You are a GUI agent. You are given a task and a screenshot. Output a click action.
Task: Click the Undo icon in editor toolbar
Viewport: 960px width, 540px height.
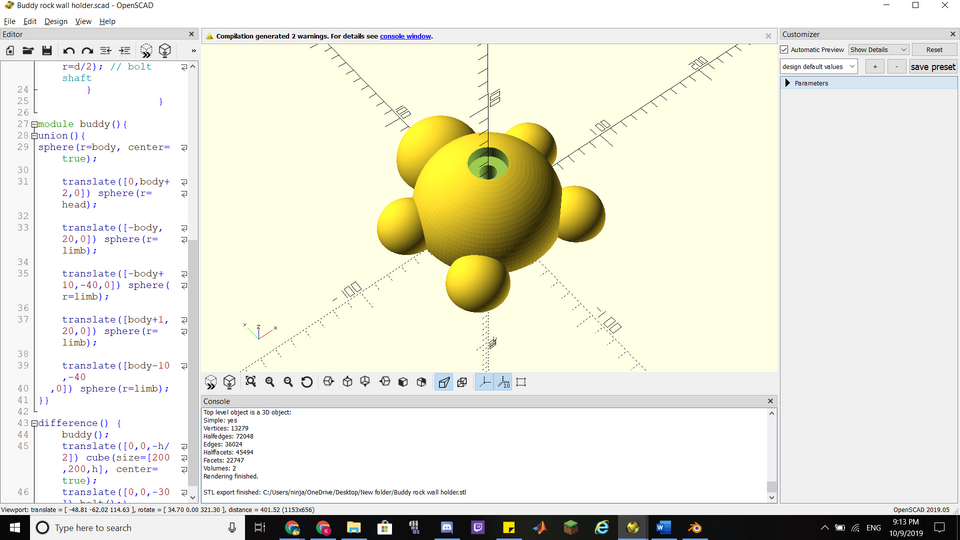69,51
